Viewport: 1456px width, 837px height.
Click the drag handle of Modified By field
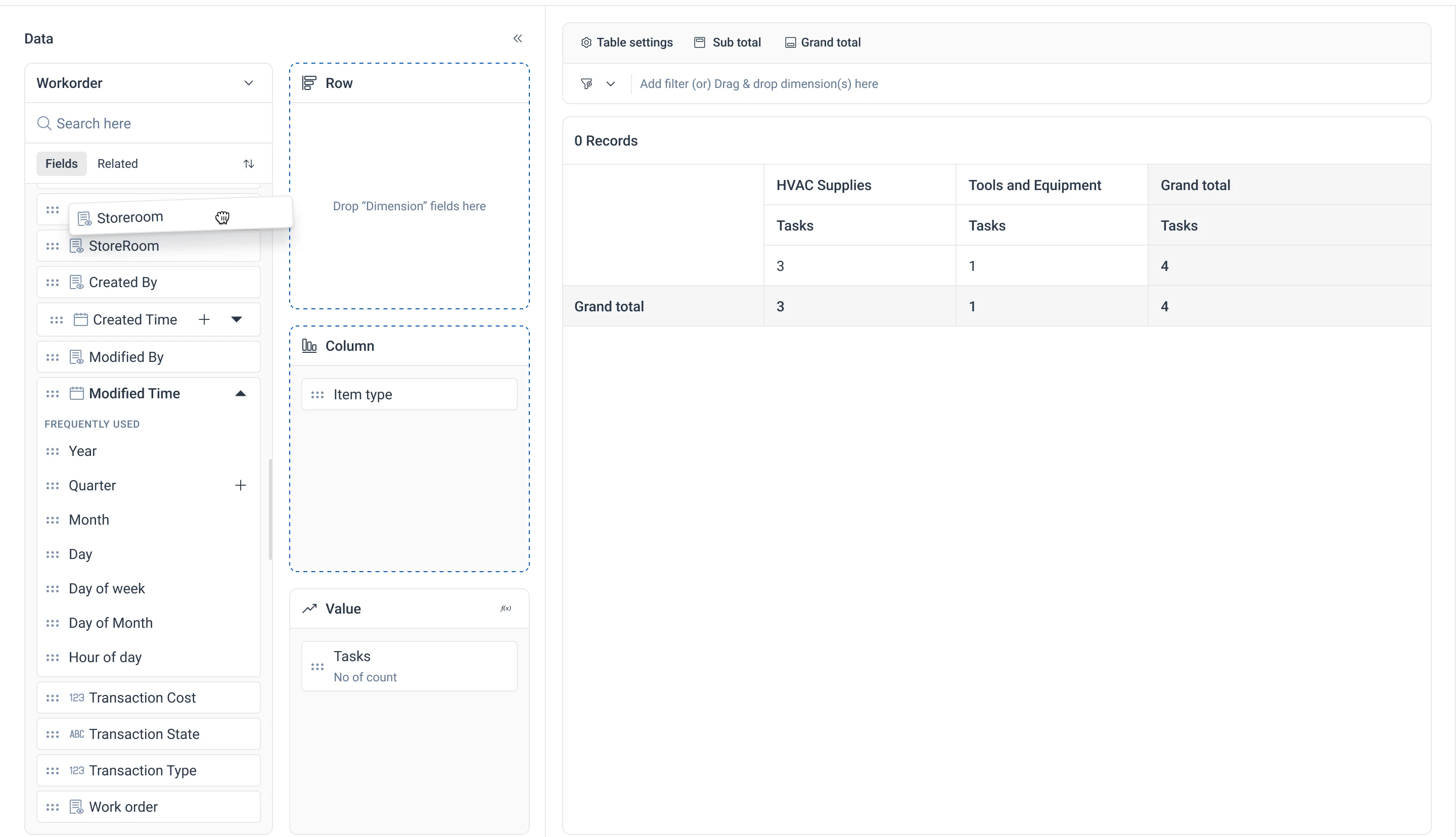click(x=52, y=357)
